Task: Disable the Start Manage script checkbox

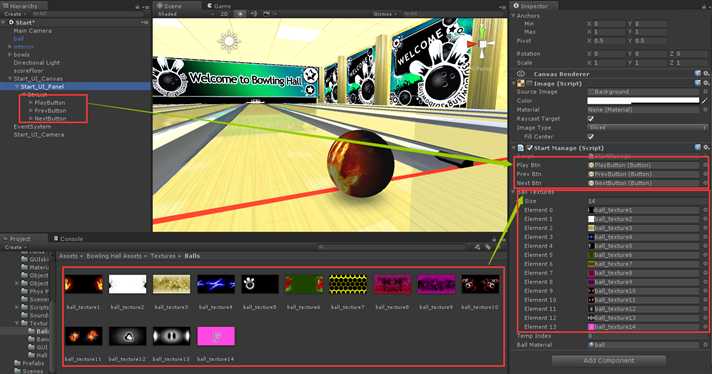Action: click(529, 148)
